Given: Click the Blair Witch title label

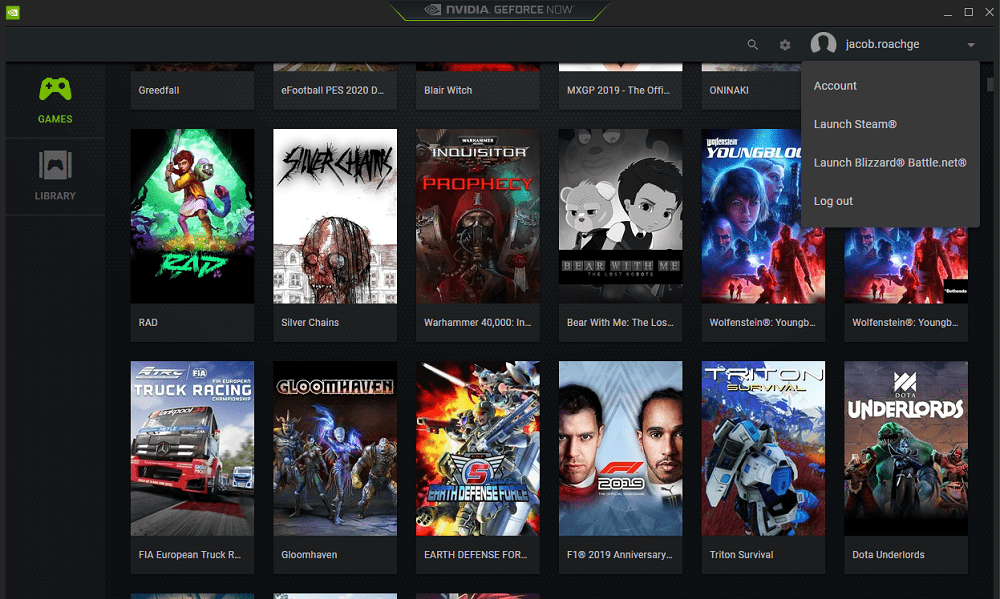Looking at the screenshot, I should point(448,90).
